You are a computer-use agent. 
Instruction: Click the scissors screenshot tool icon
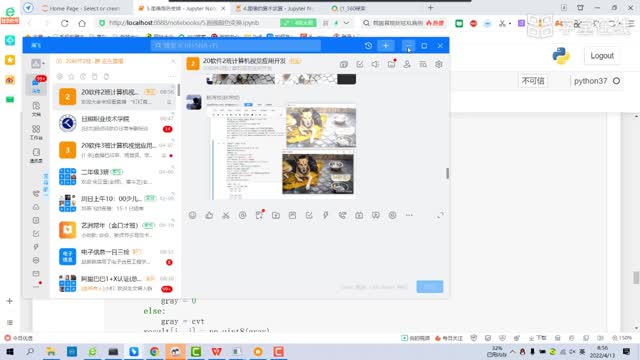pyautogui.click(x=226, y=215)
